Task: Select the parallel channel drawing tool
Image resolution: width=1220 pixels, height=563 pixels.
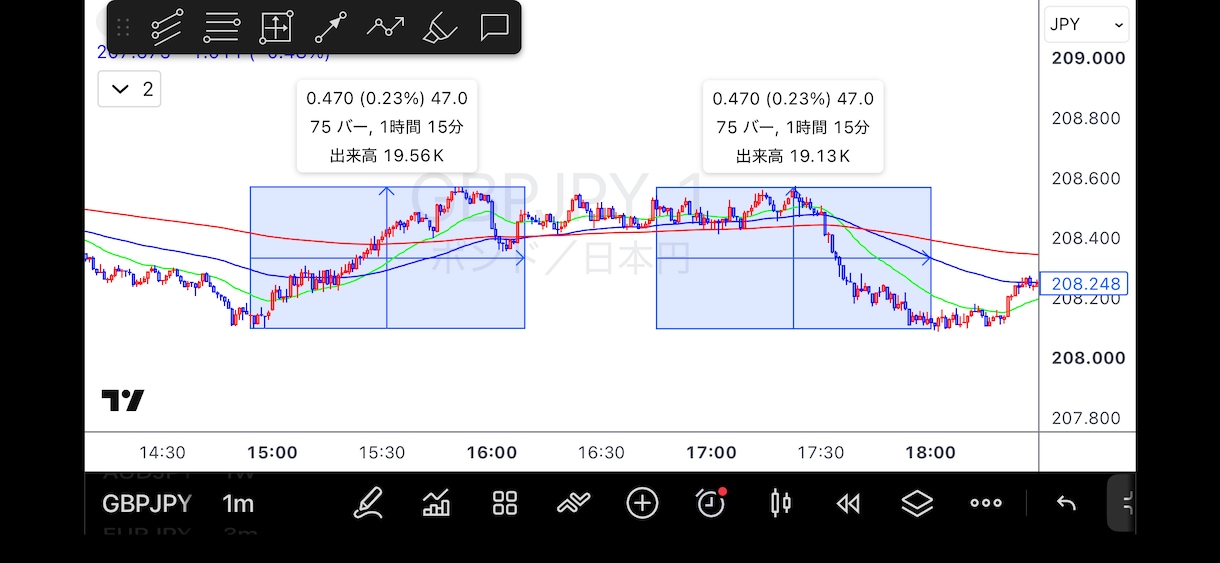Action: click(x=167, y=27)
